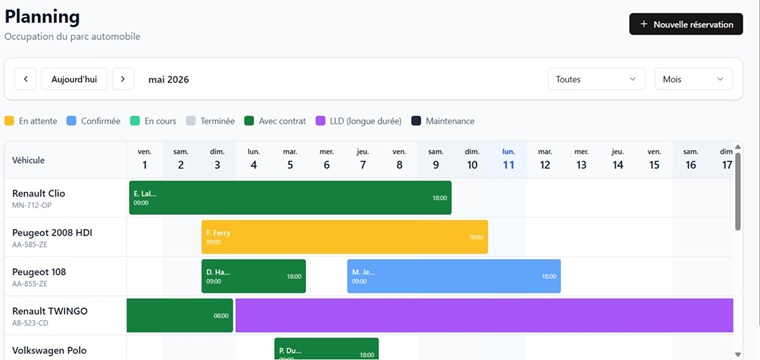Click the vertical scrollbar thumb of the planning grid
Viewport: 760px width, 360px height.
coord(738,191)
